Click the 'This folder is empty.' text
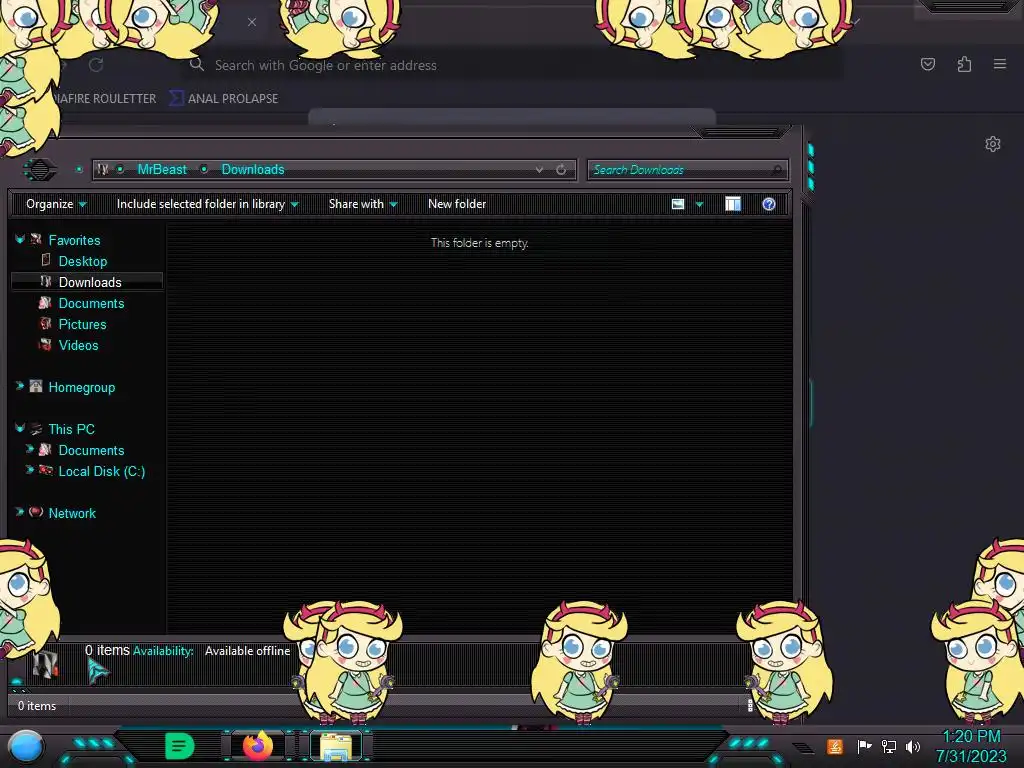1024x768 pixels. point(479,243)
